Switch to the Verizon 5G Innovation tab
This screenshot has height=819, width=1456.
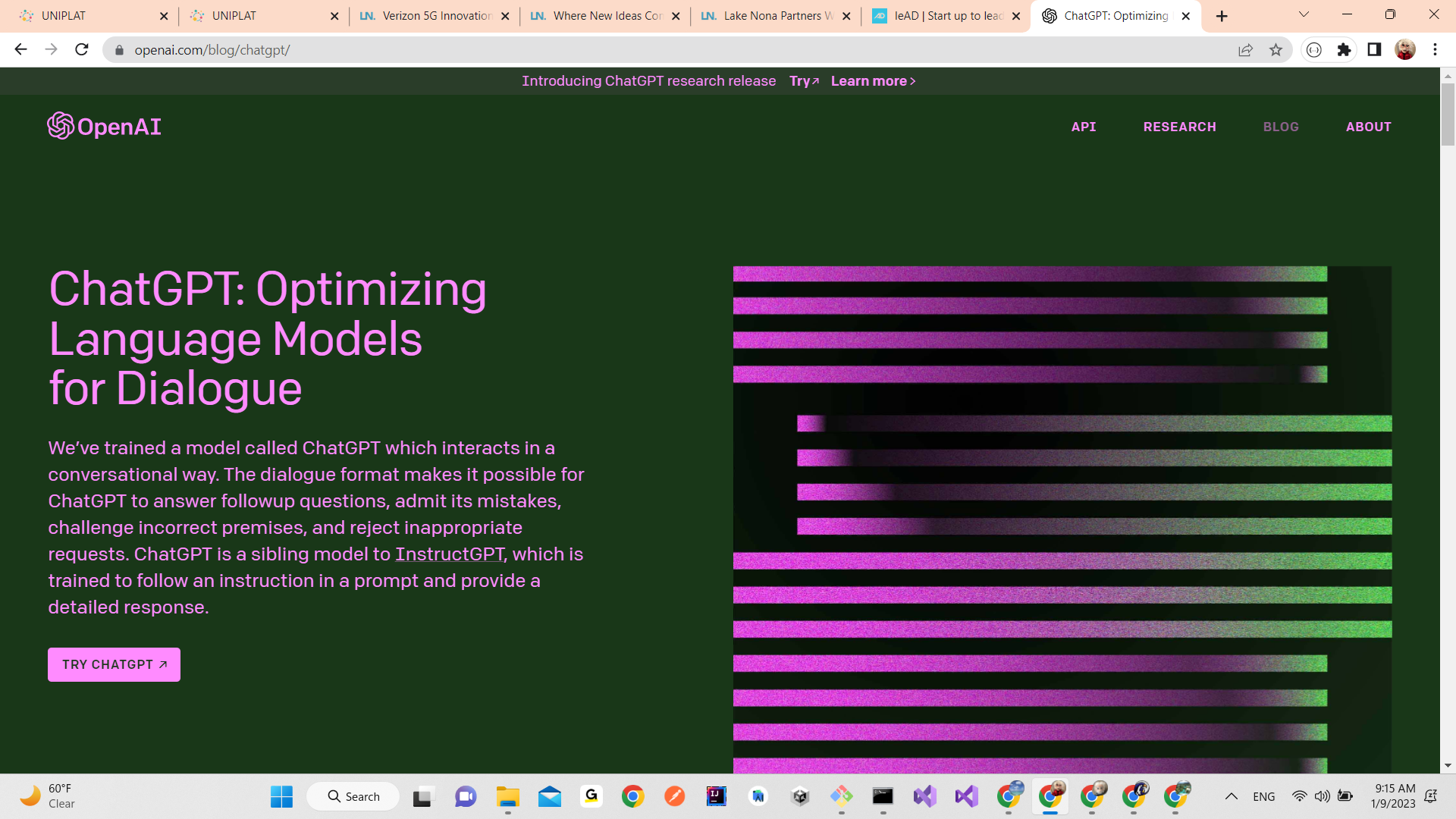(x=435, y=16)
